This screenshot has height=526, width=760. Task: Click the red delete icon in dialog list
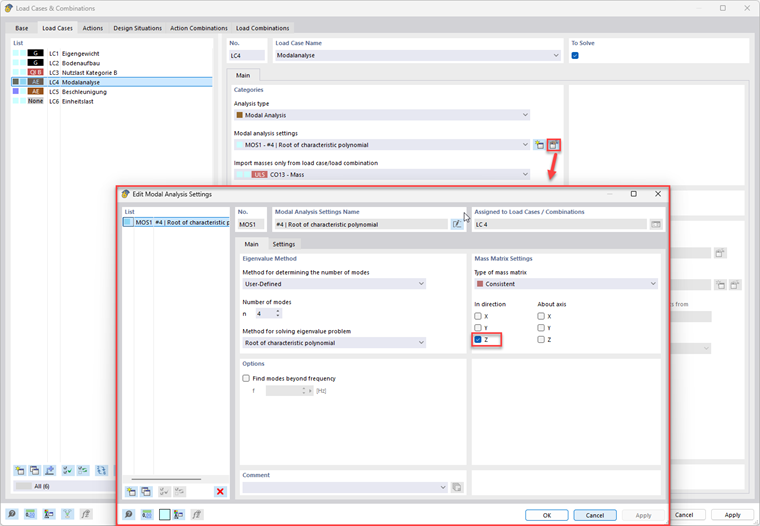pos(220,492)
